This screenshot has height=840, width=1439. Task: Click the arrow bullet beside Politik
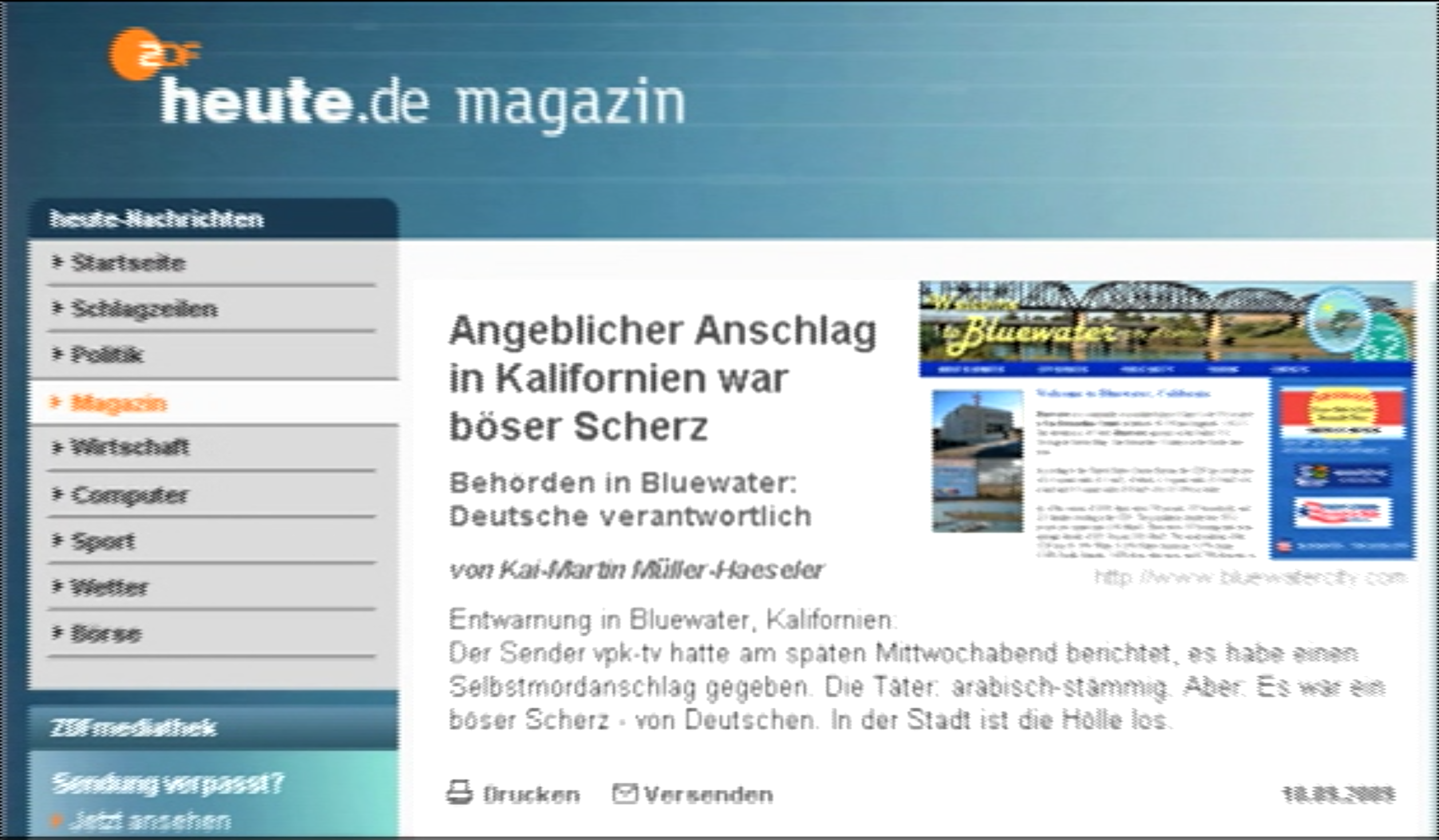tap(57, 354)
